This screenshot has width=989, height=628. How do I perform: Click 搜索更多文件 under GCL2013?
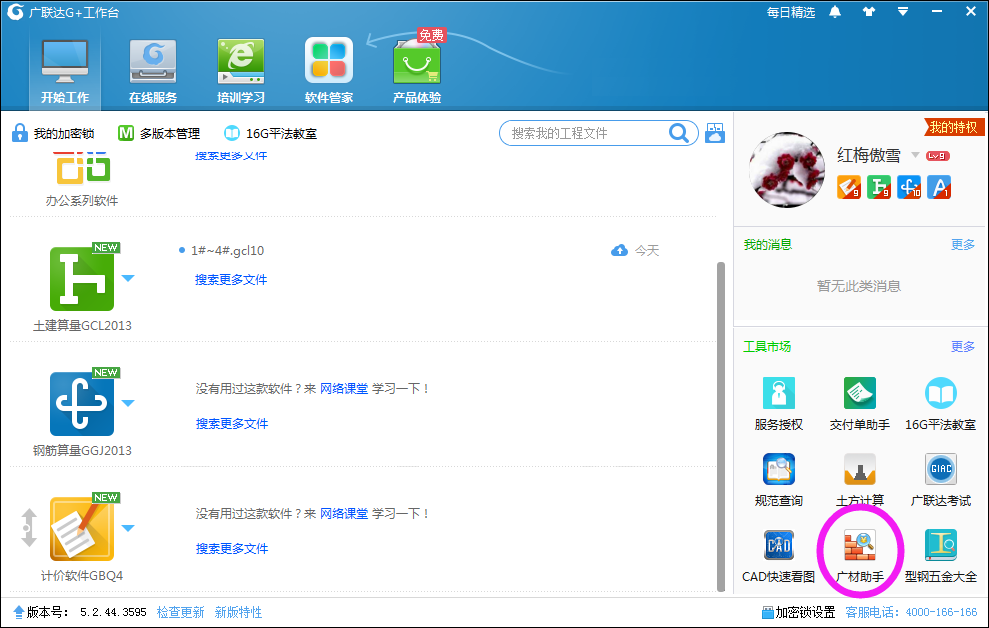(x=231, y=279)
